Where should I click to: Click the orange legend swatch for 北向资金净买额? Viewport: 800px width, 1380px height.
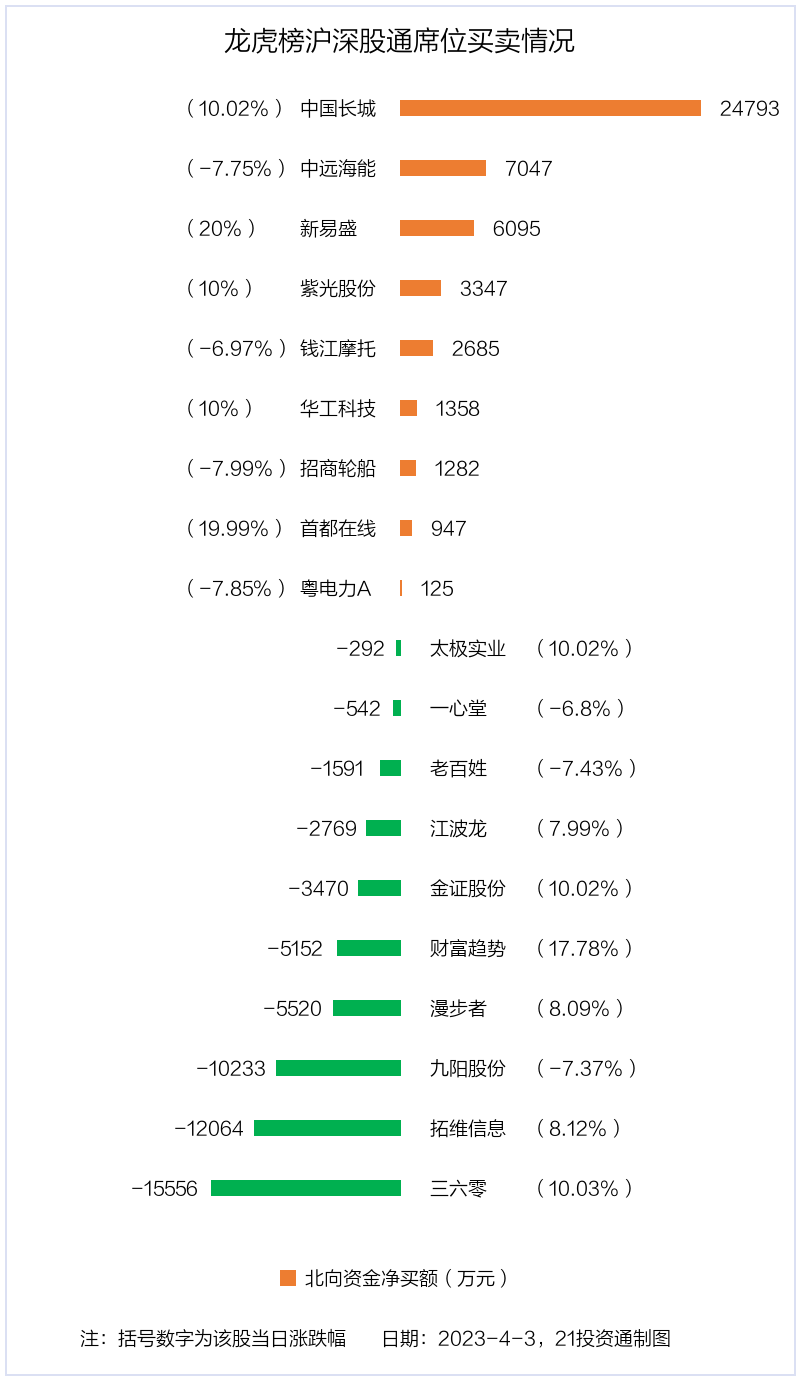288,1278
